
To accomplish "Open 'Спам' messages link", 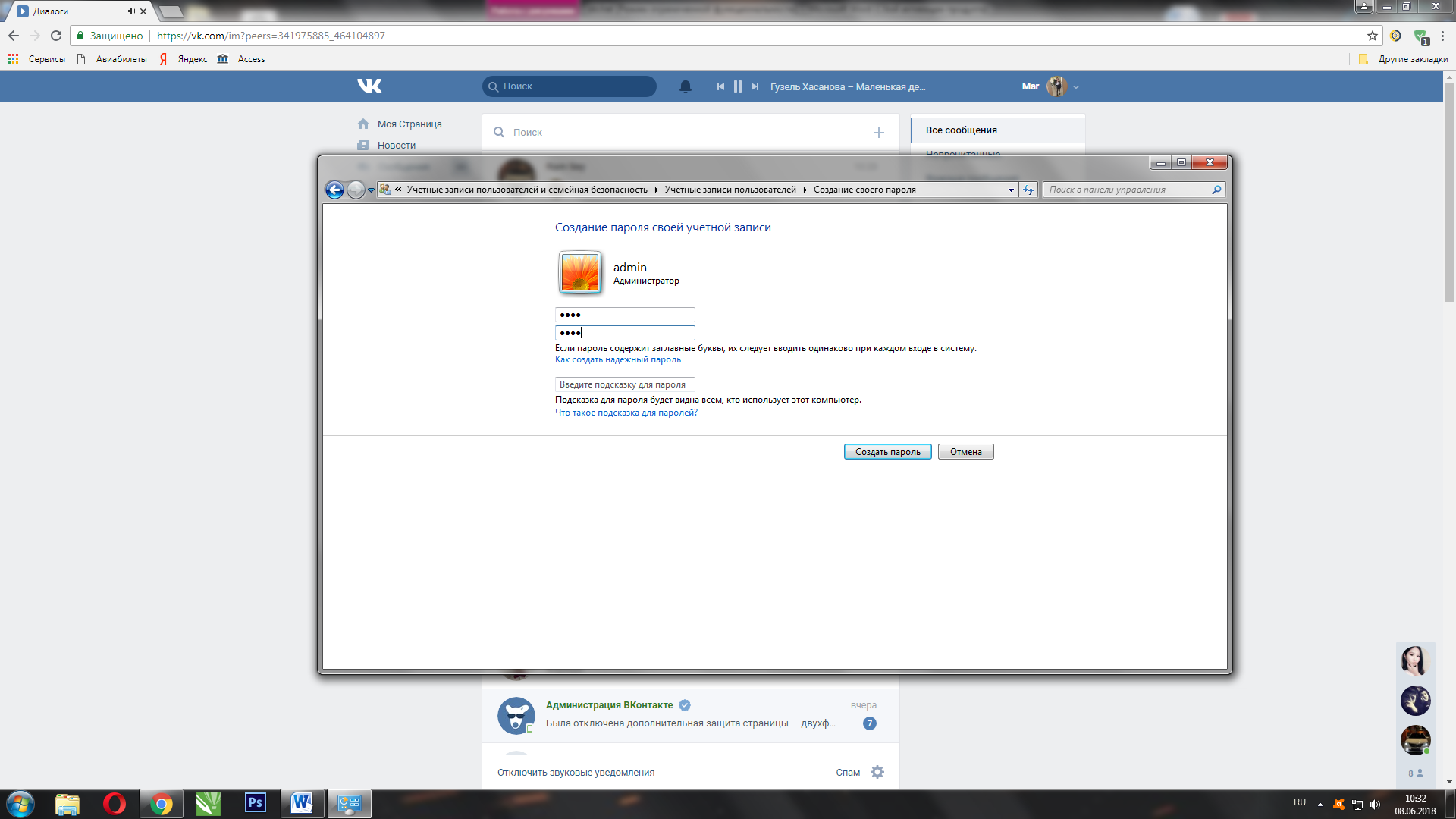I will (848, 773).
